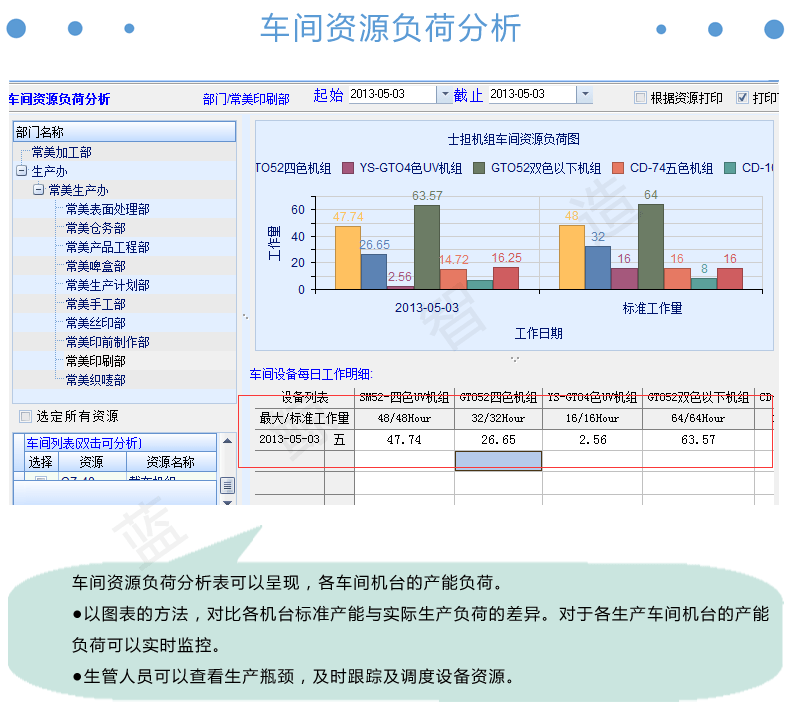Select 常美印前制作部 tree item
Viewport: 790px width, 726px height.
107,342
